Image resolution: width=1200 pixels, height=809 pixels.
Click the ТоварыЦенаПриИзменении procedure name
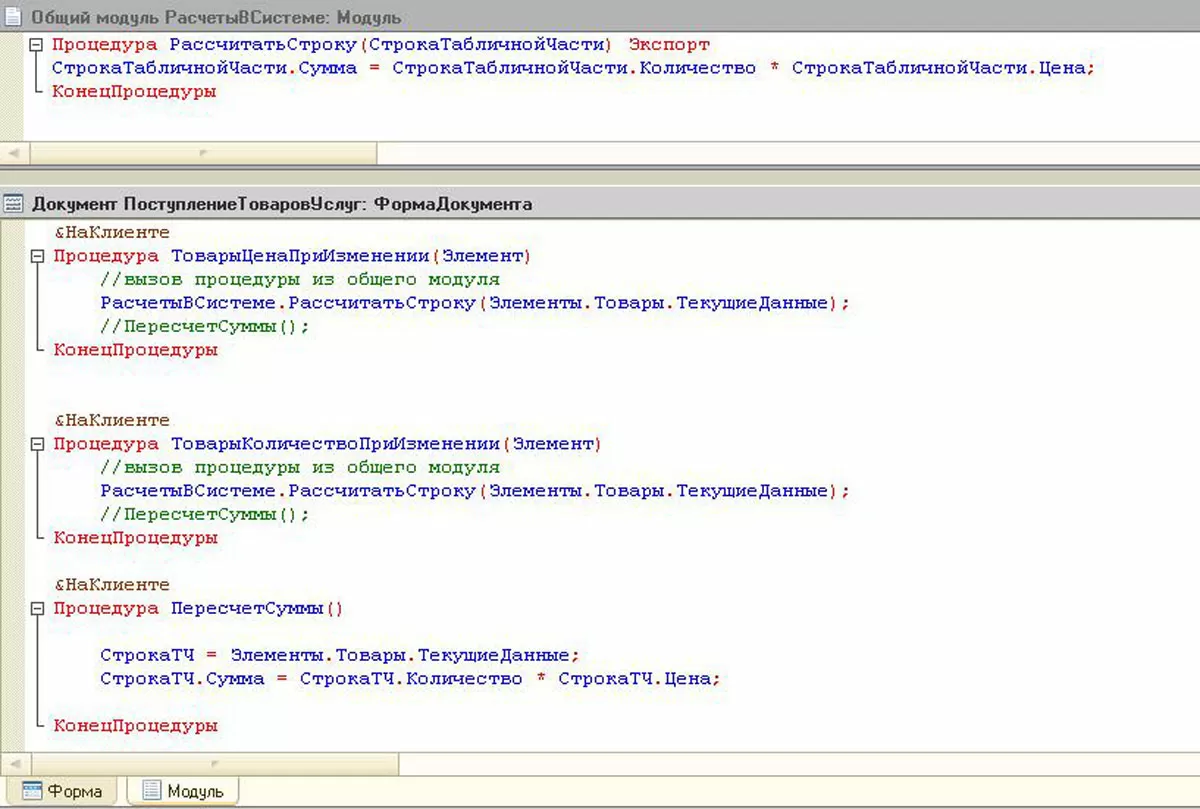[x=302, y=256]
